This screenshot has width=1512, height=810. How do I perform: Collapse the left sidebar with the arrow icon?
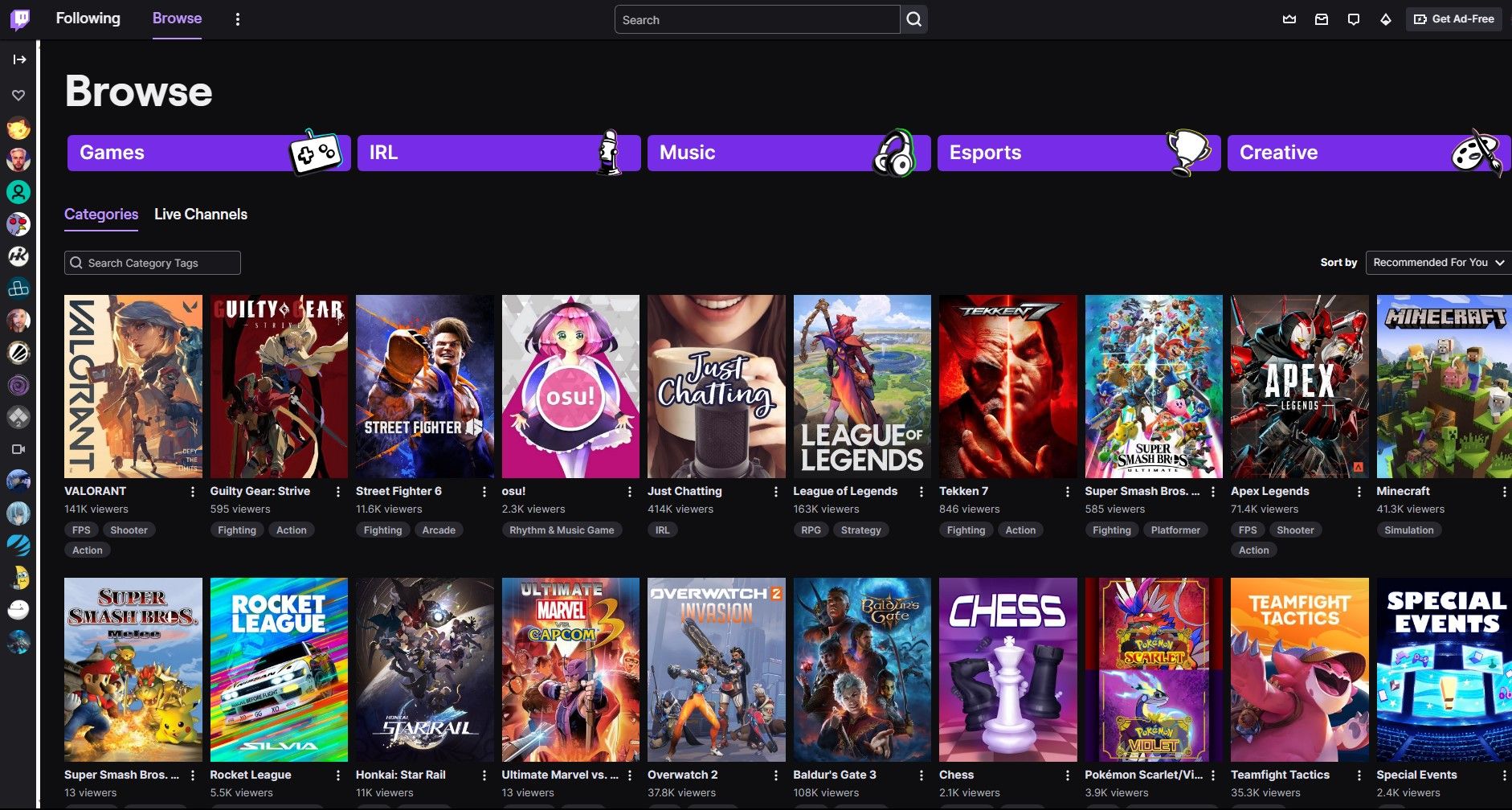[x=18, y=58]
